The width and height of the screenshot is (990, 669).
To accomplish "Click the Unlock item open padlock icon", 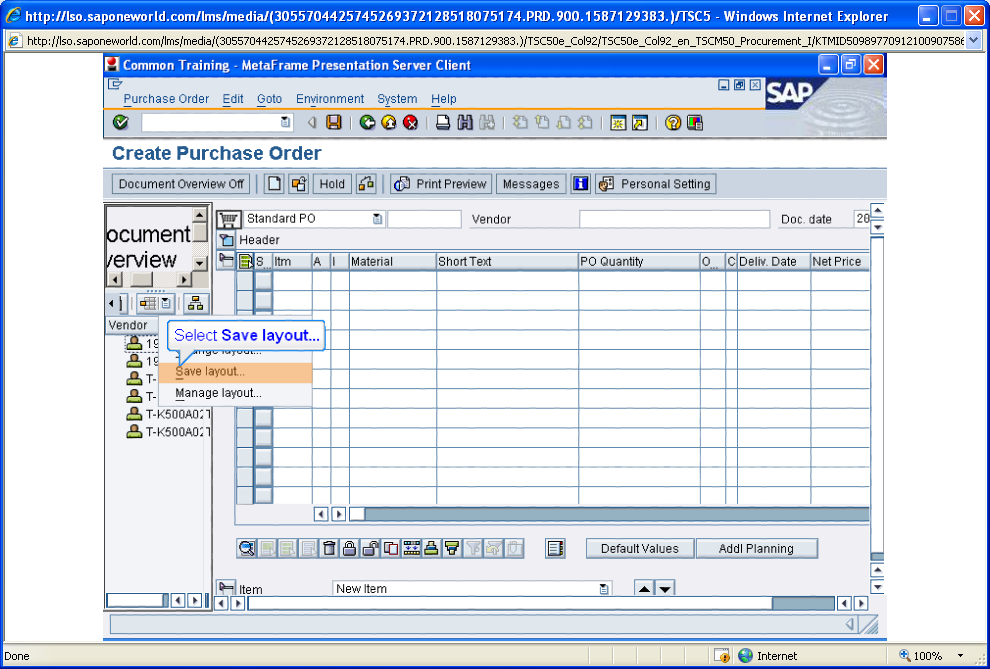I will (x=371, y=548).
